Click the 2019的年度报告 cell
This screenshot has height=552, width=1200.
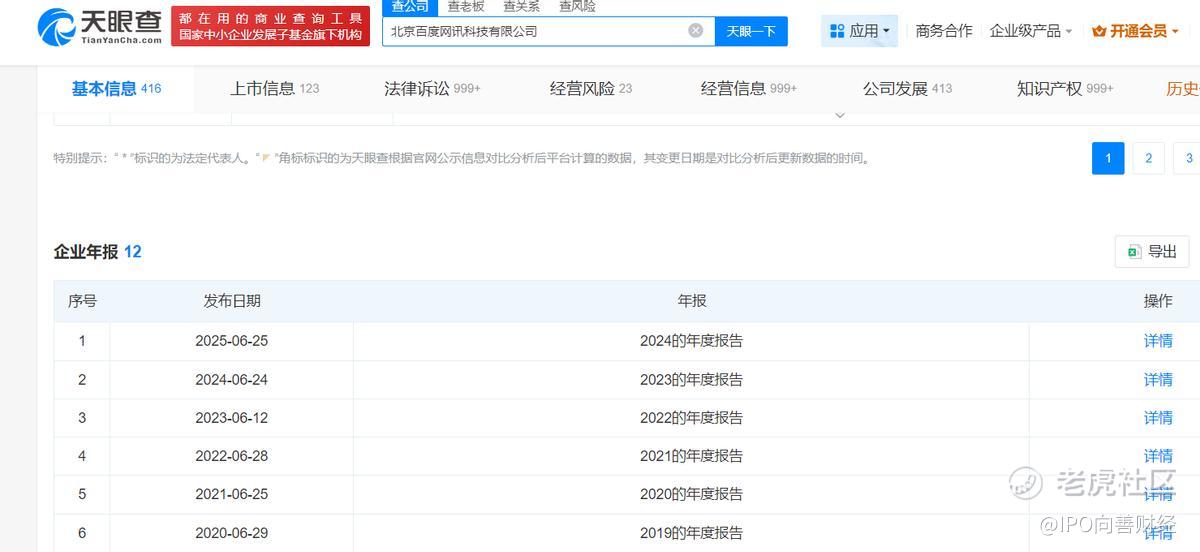[x=692, y=533]
